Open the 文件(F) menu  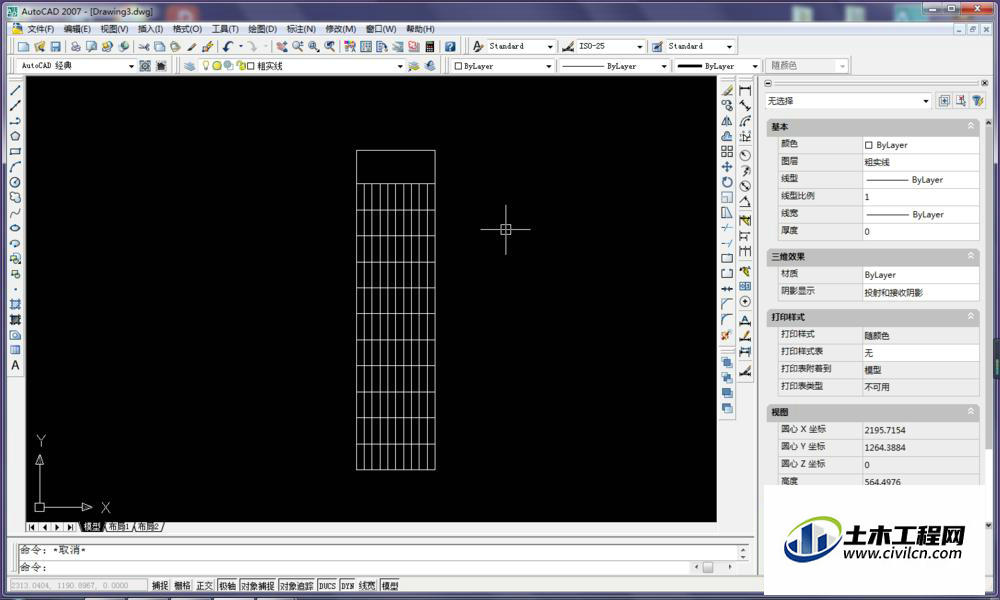(40, 29)
